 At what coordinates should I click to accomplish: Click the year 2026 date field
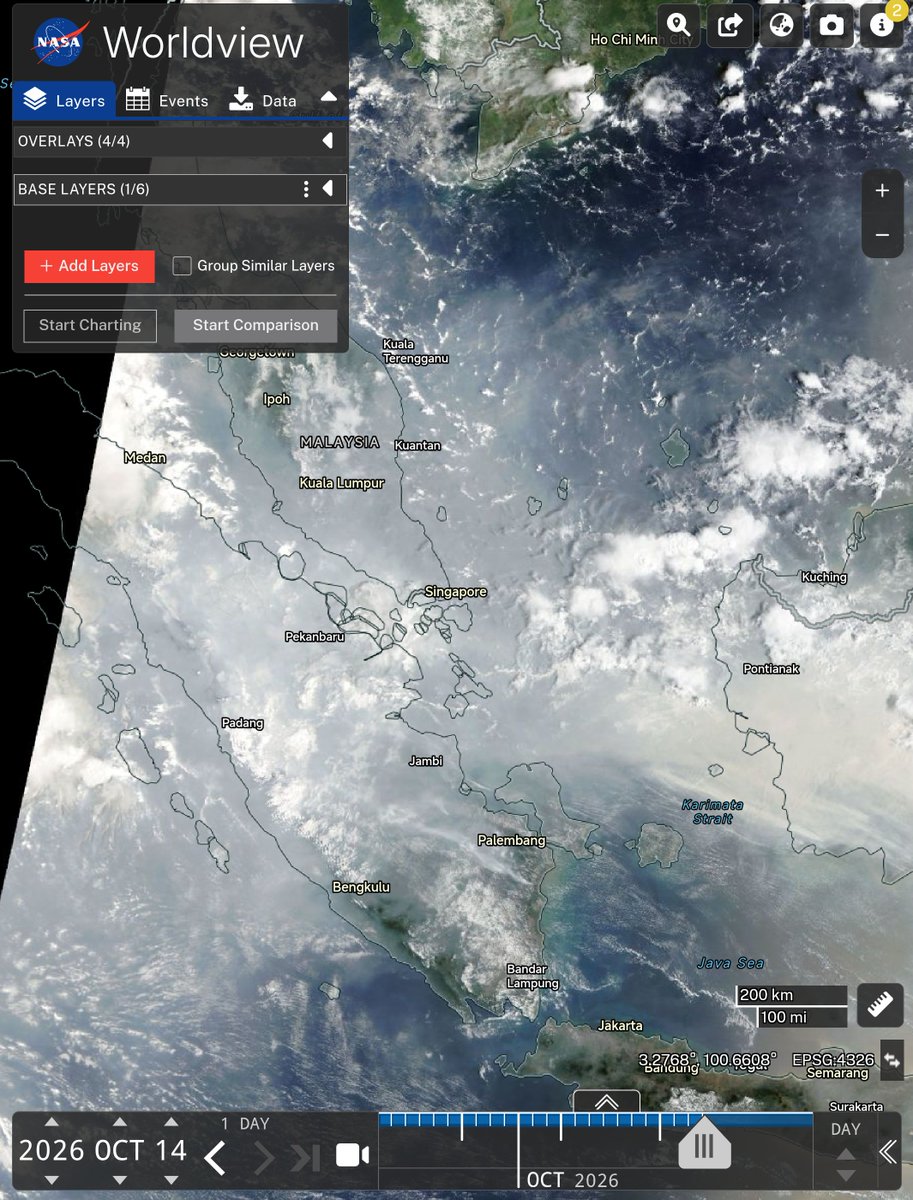pyautogui.click(x=52, y=1151)
